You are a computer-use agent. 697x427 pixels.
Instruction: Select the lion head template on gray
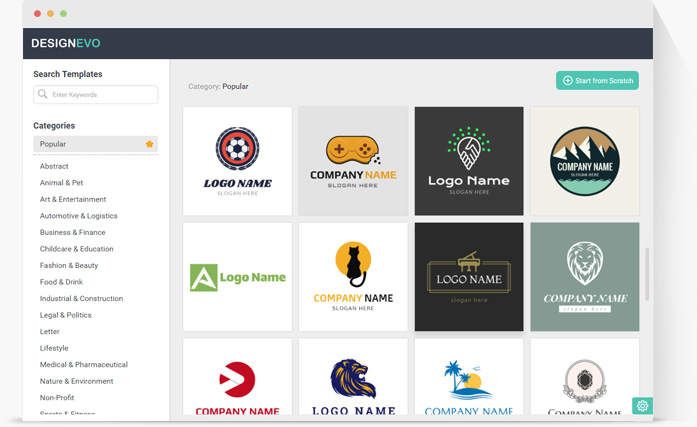(x=584, y=277)
